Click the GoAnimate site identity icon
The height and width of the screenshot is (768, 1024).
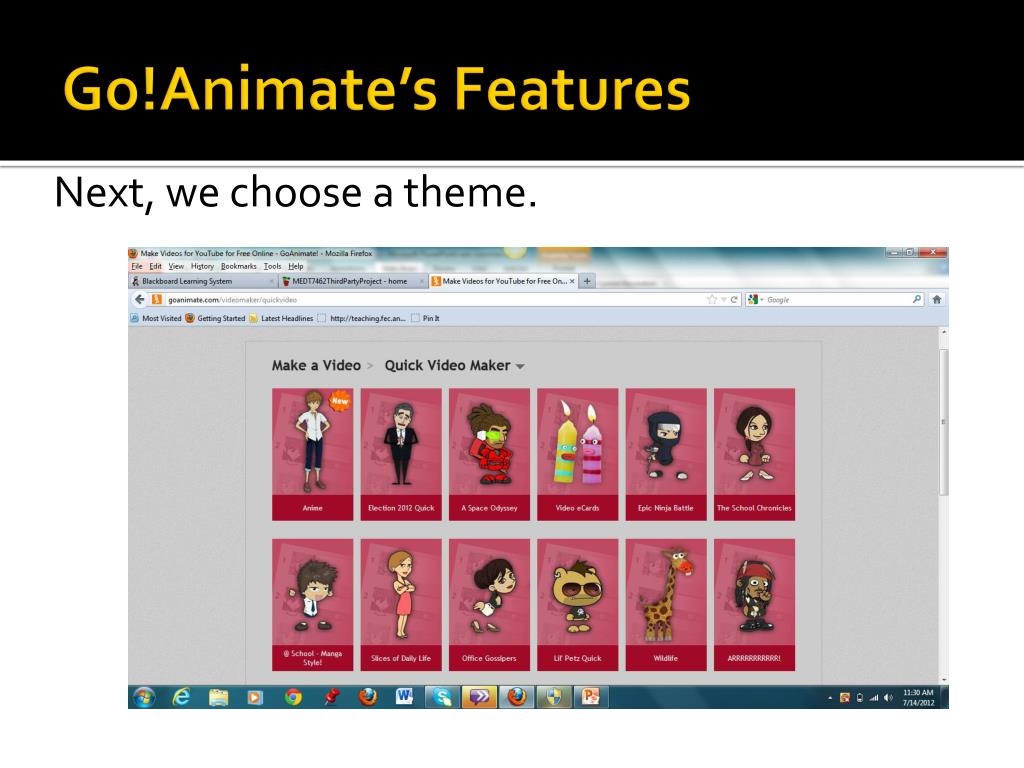156,299
